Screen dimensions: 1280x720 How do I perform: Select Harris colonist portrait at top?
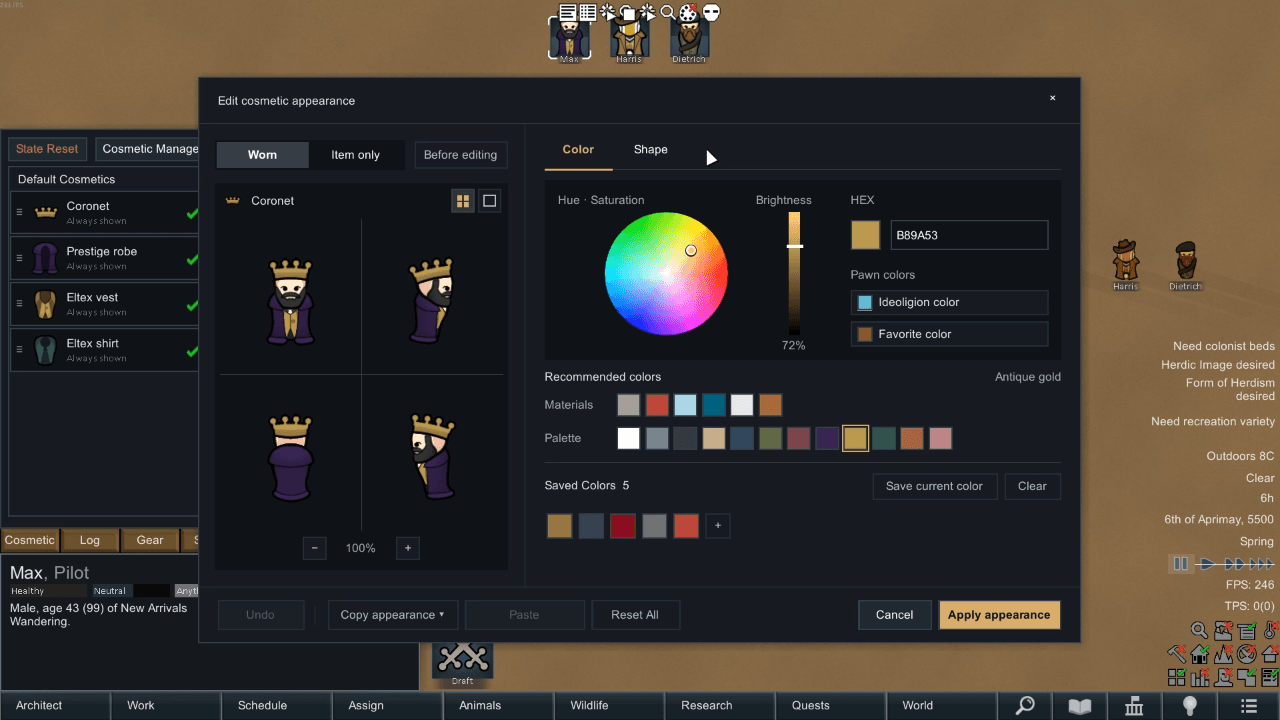coord(628,39)
